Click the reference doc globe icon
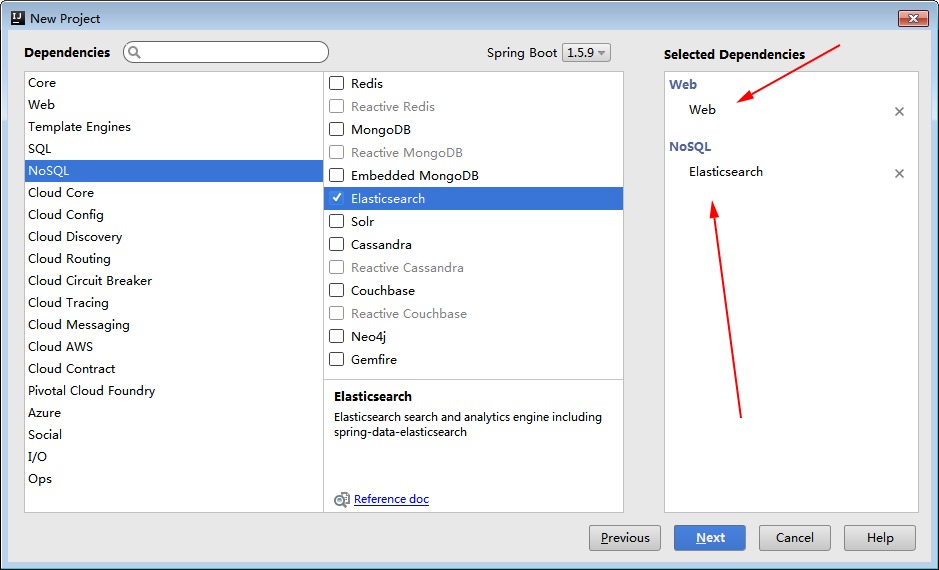The height and width of the screenshot is (570, 939). pos(342,500)
